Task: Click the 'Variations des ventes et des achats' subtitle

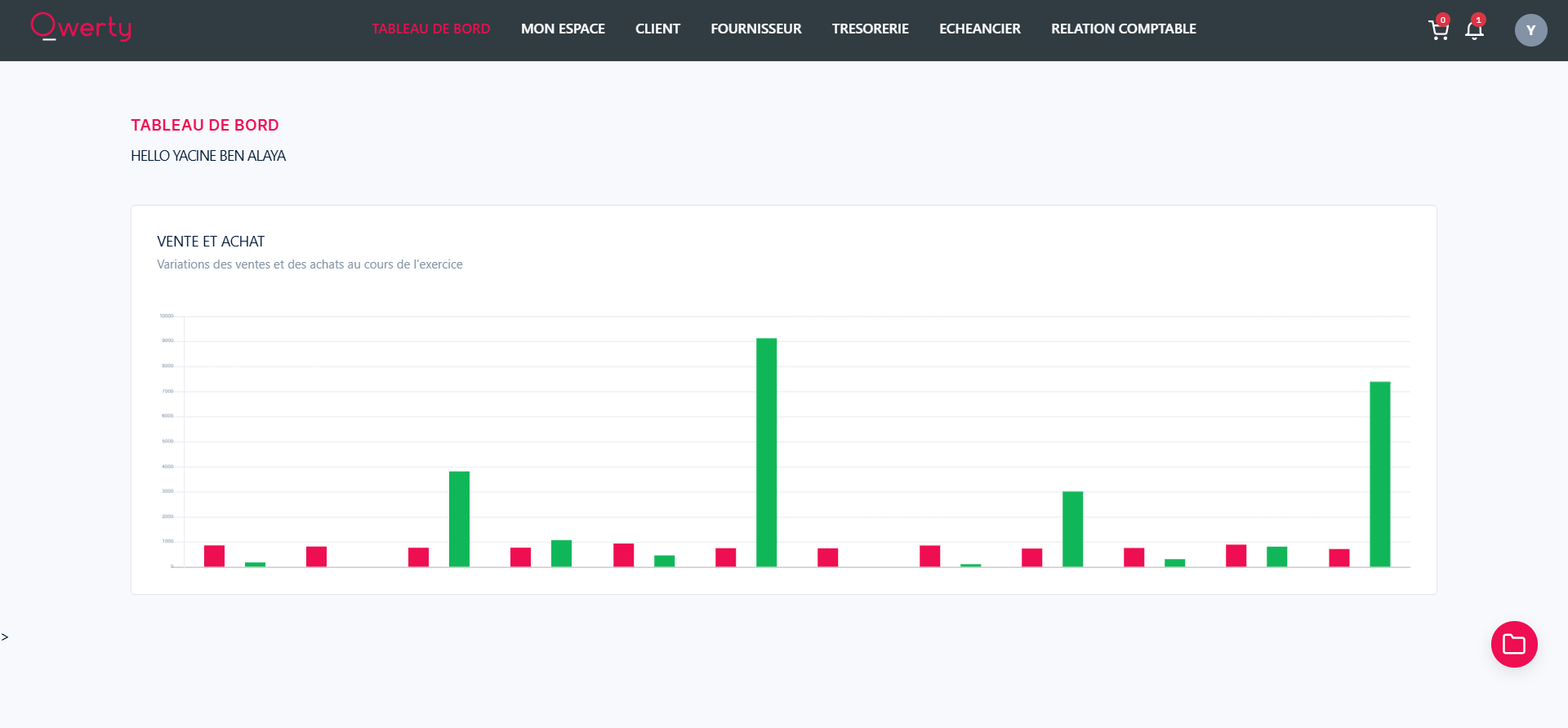Action: pos(310,264)
